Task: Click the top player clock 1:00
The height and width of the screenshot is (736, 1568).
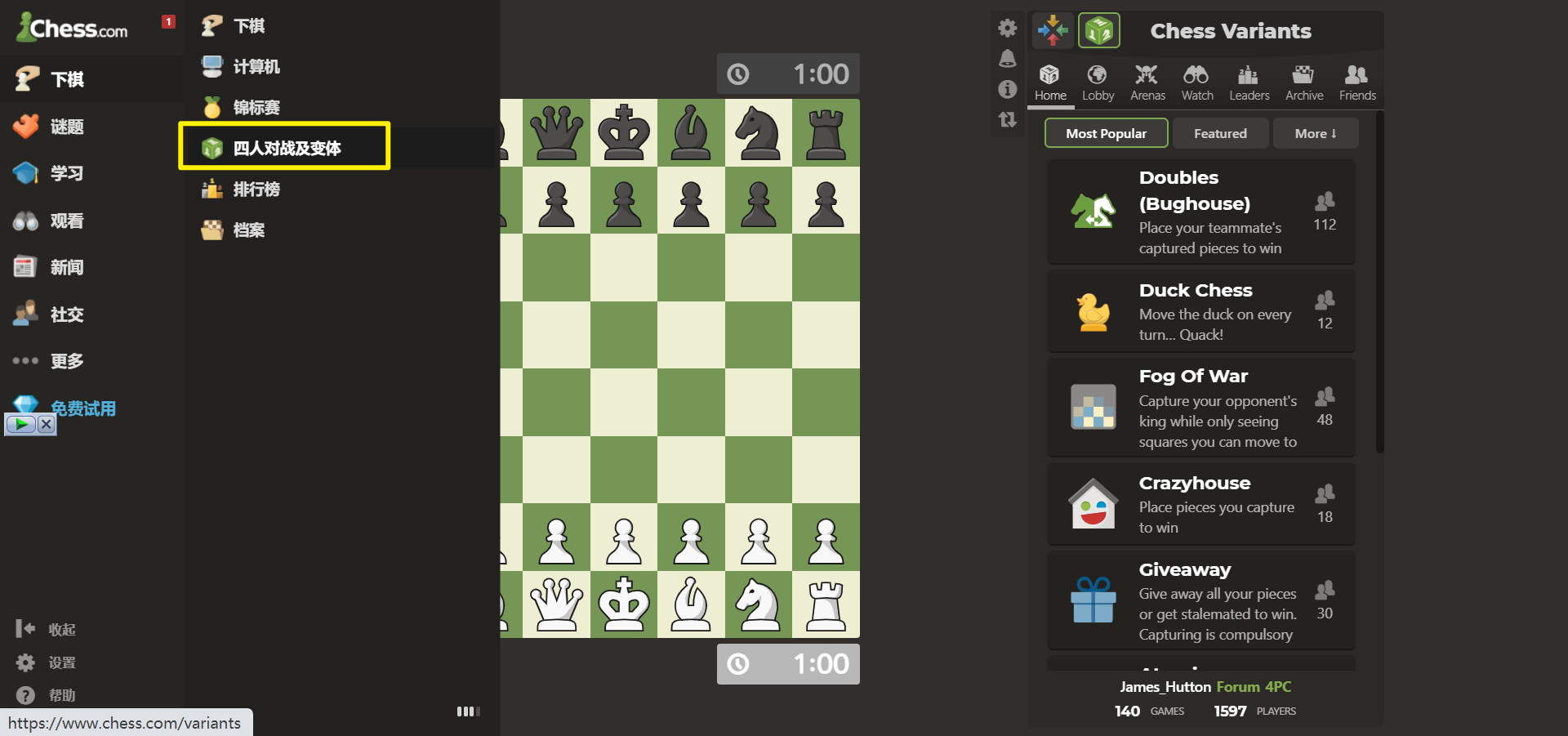Action: click(788, 74)
